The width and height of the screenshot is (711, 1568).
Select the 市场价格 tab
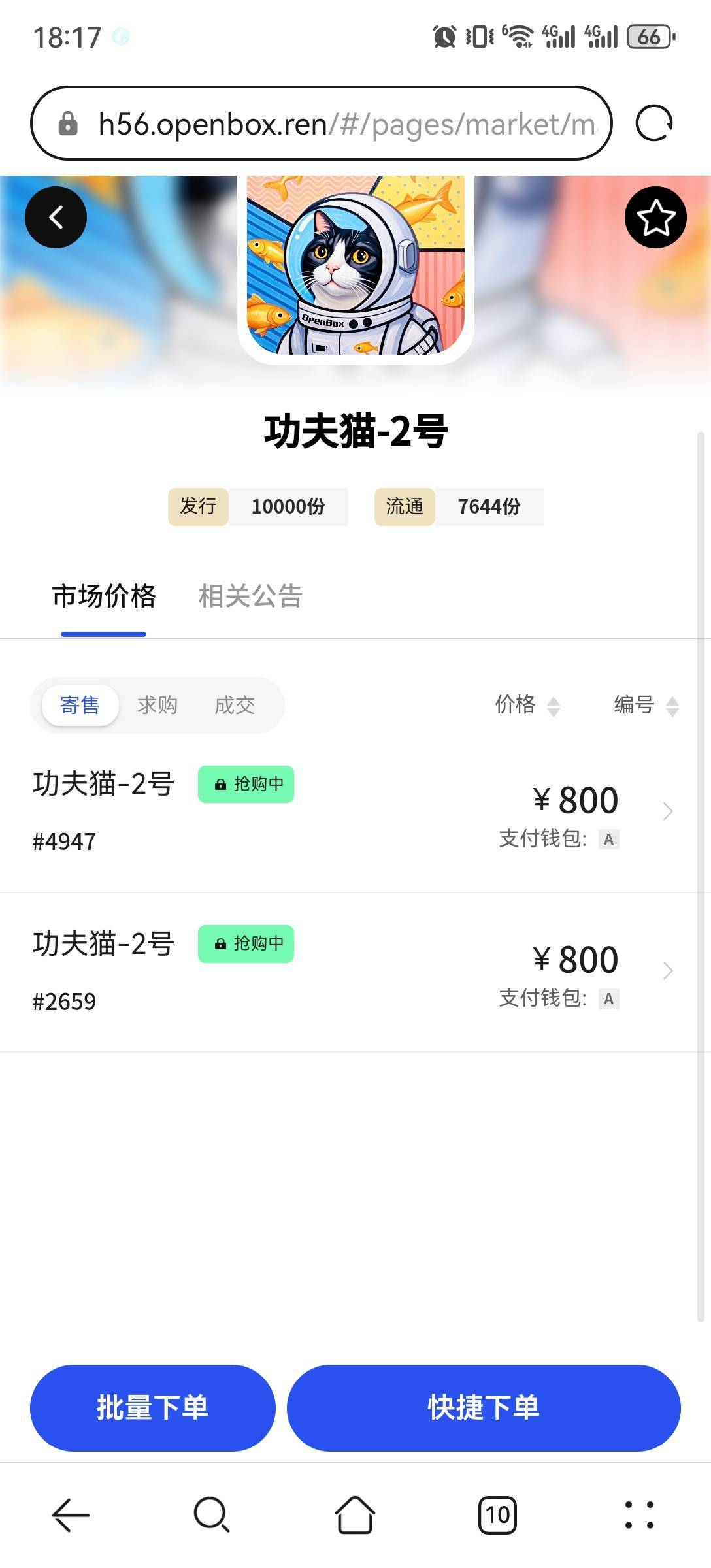pyautogui.click(x=104, y=596)
